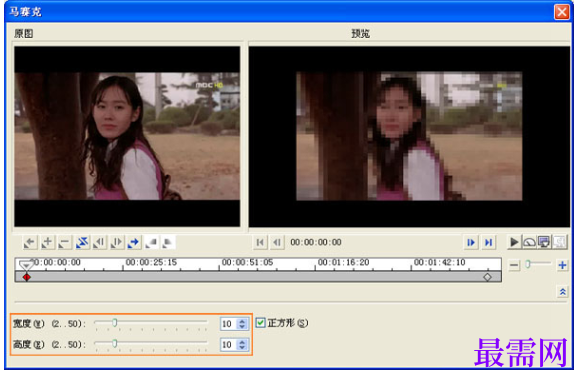Remove keyframe with minus icon

pyautogui.click(x=64, y=243)
